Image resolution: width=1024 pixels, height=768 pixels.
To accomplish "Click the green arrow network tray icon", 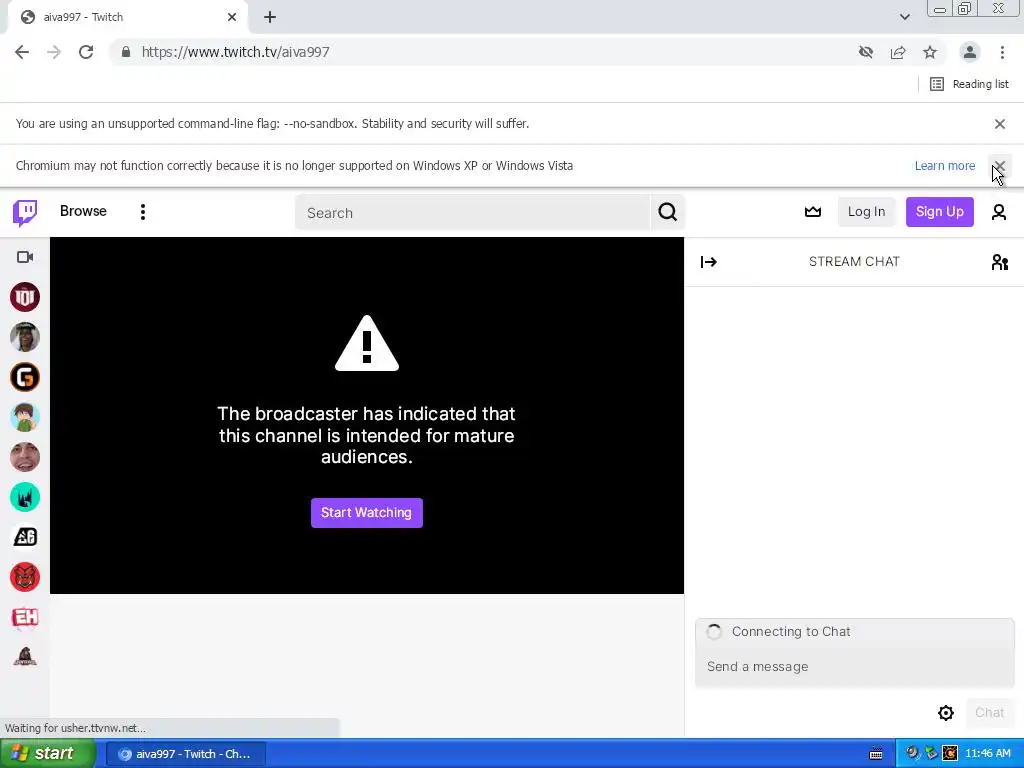I will 931,753.
